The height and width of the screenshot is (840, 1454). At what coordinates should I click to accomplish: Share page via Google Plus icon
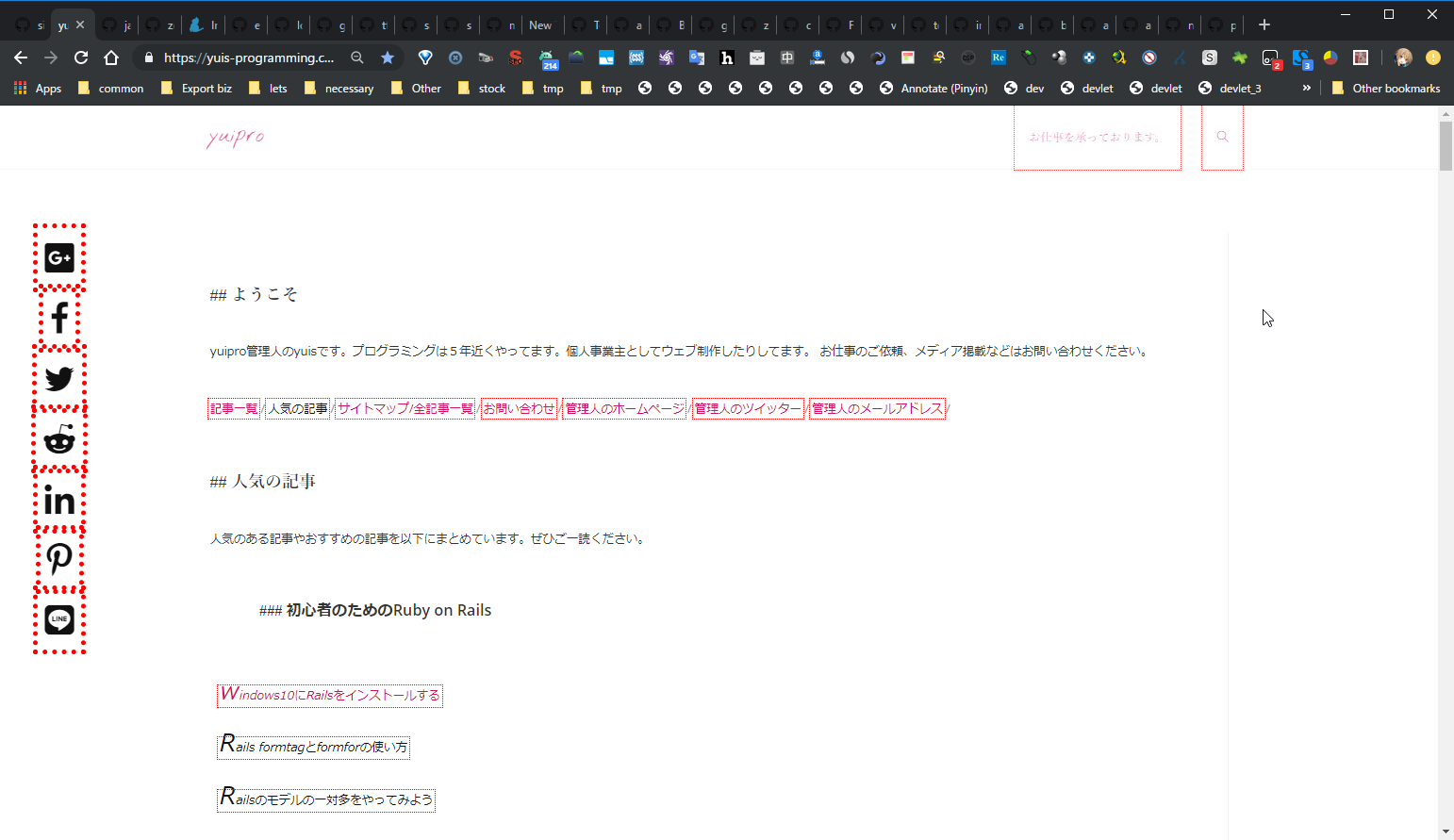[x=59, y=257]
